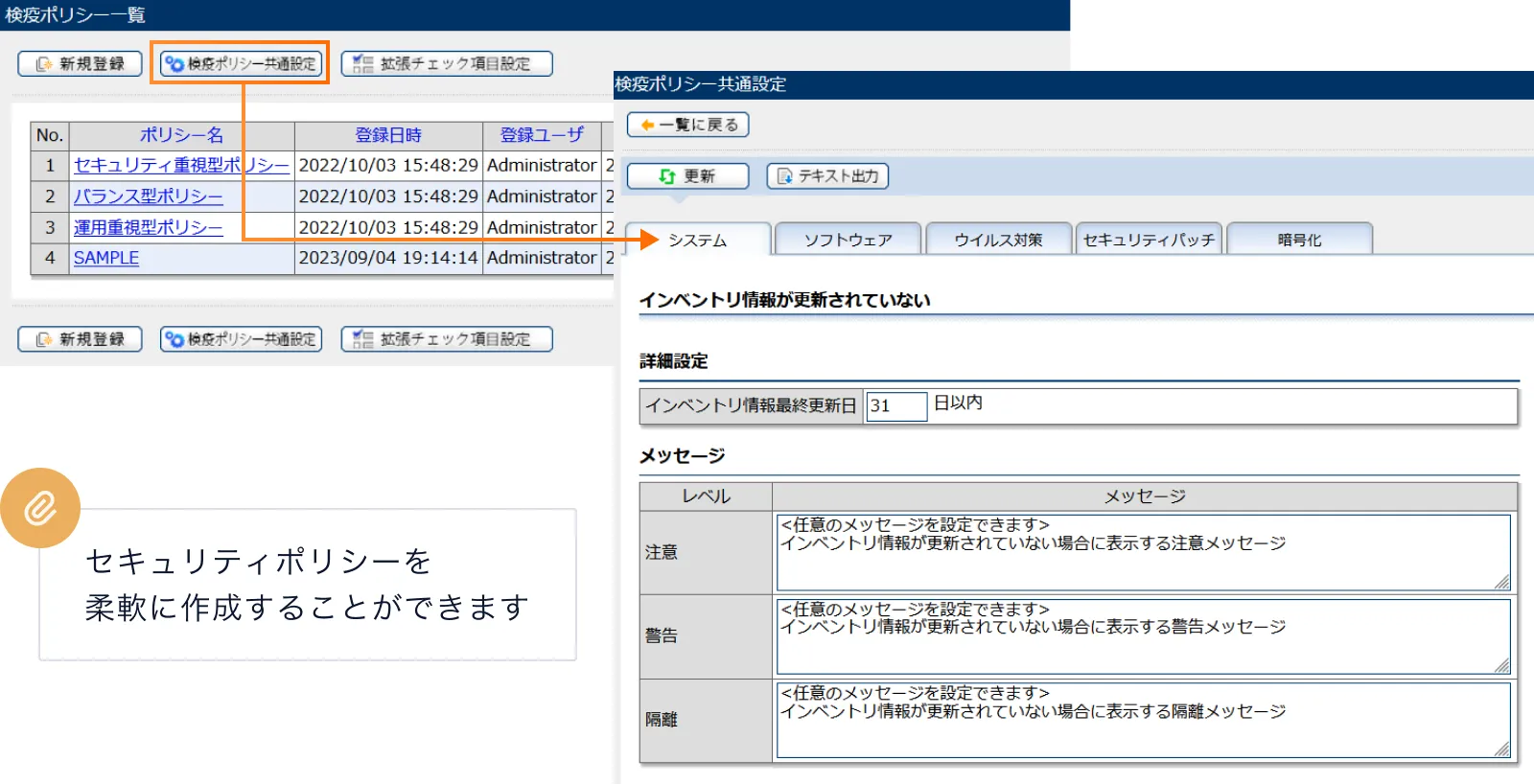Click インベントリ情報が更新されていない heading
1534x784 pixels.
[x=785, y=300]
